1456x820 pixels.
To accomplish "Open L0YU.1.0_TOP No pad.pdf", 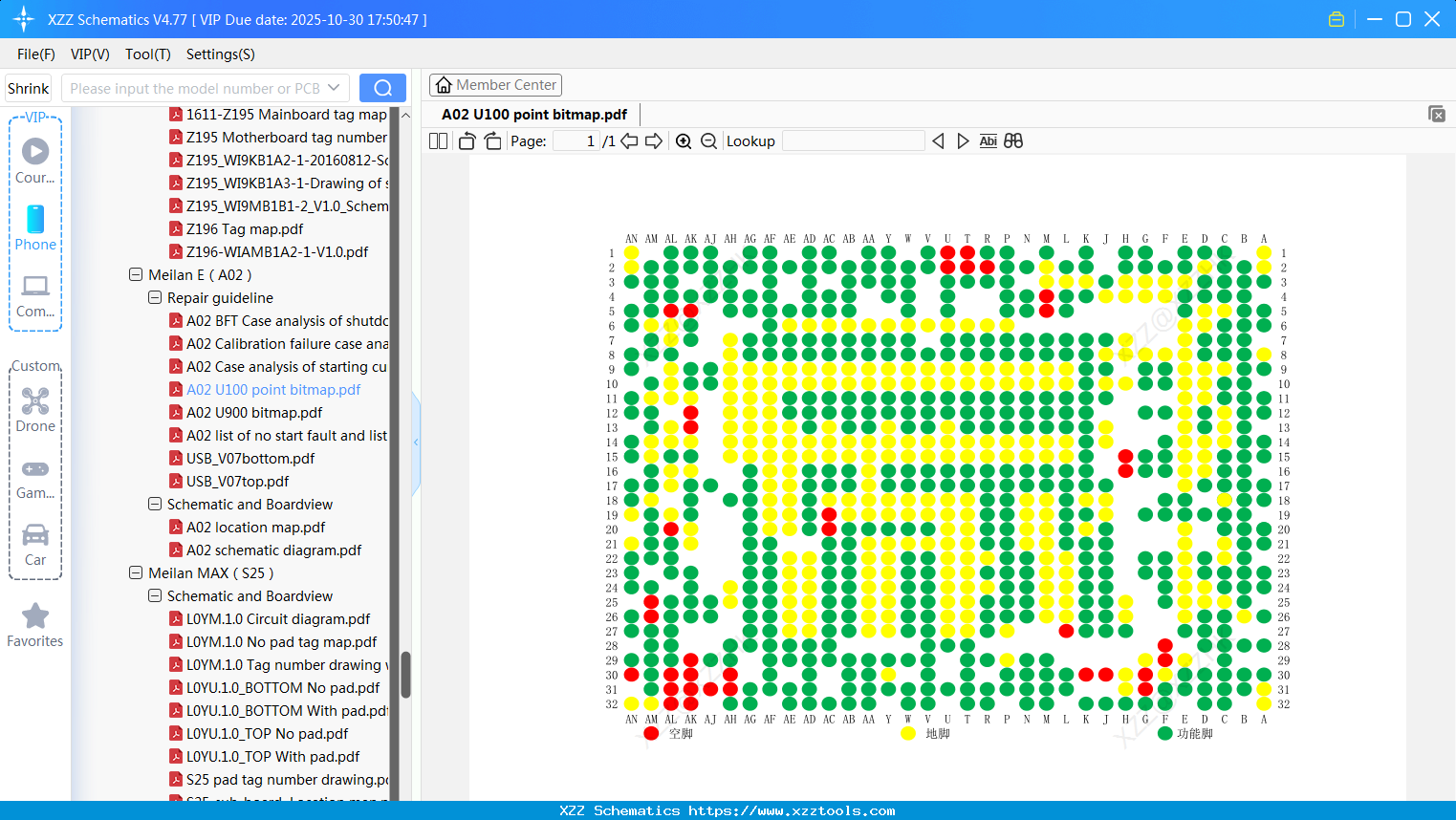I will [x=267, y=734].
